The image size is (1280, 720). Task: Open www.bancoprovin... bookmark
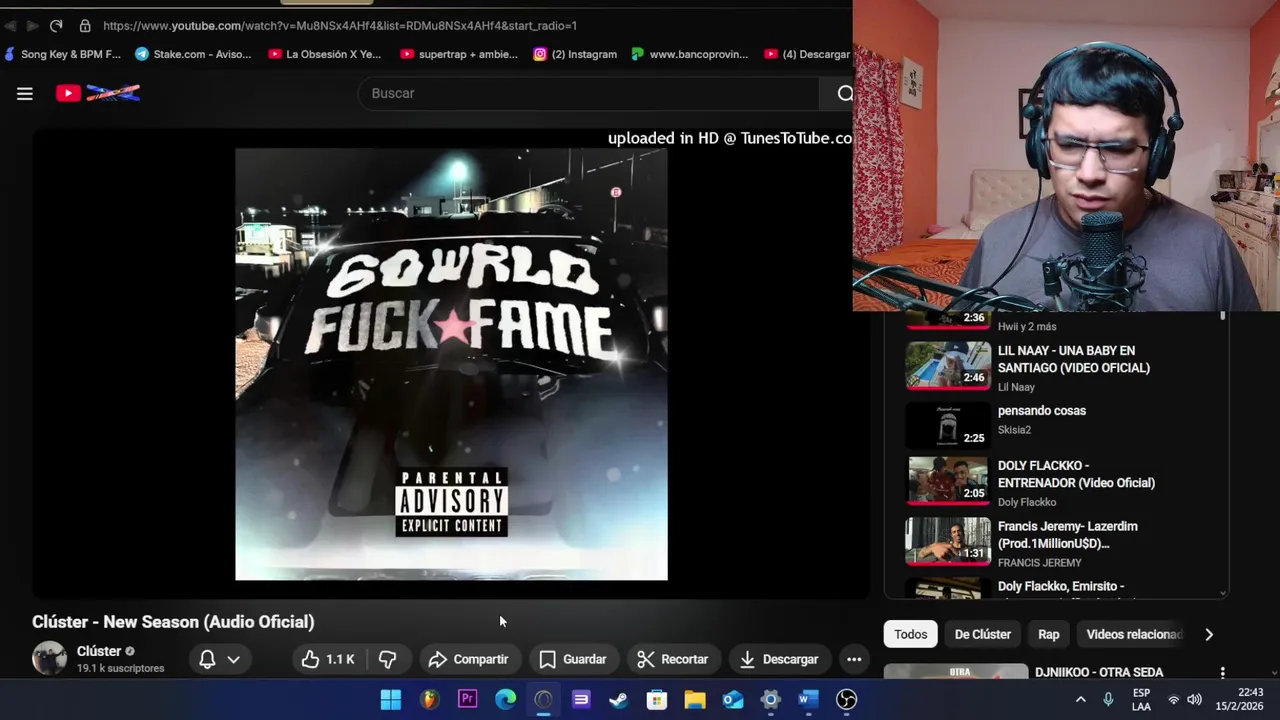coord(690,54)
